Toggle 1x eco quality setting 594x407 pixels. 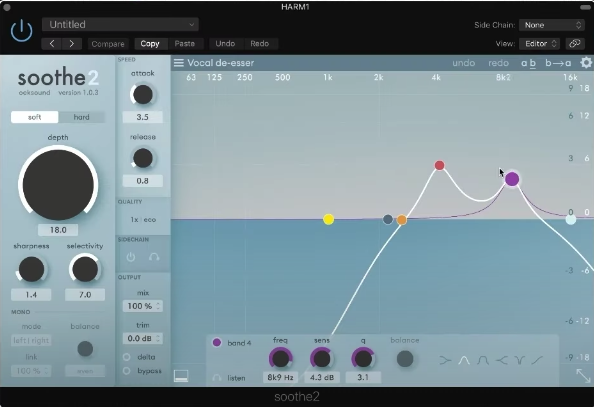pyautogui.click(x=143, y=220)
